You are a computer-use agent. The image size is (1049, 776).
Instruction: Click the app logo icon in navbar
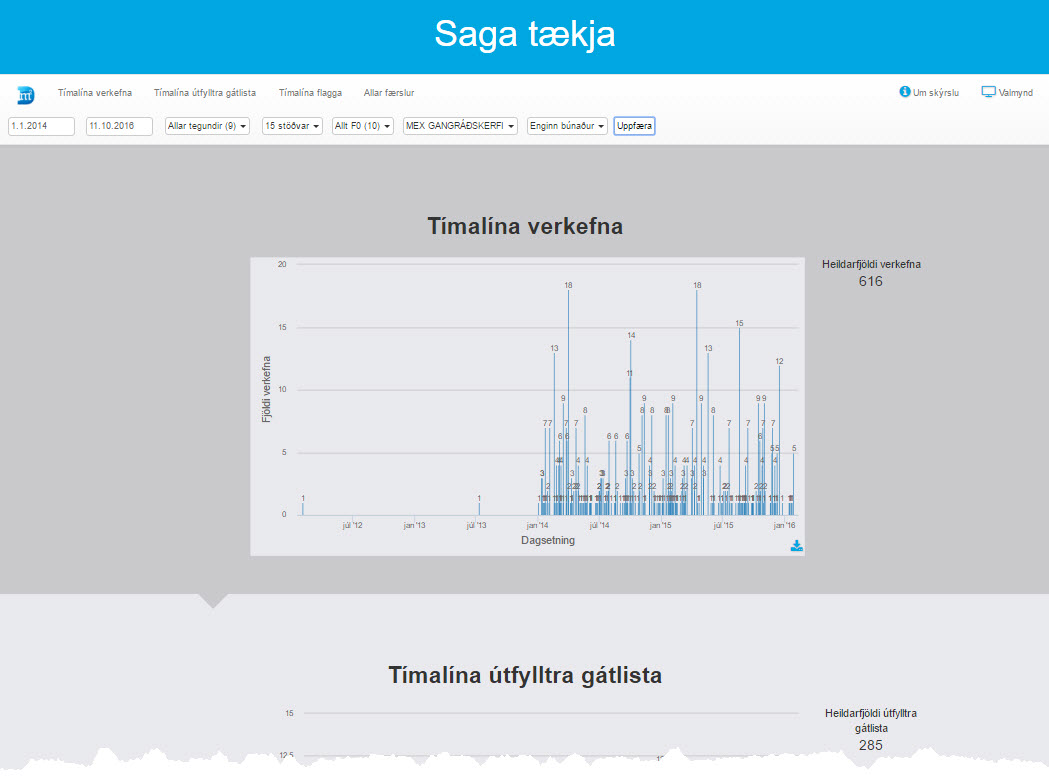tap(25, 96)
